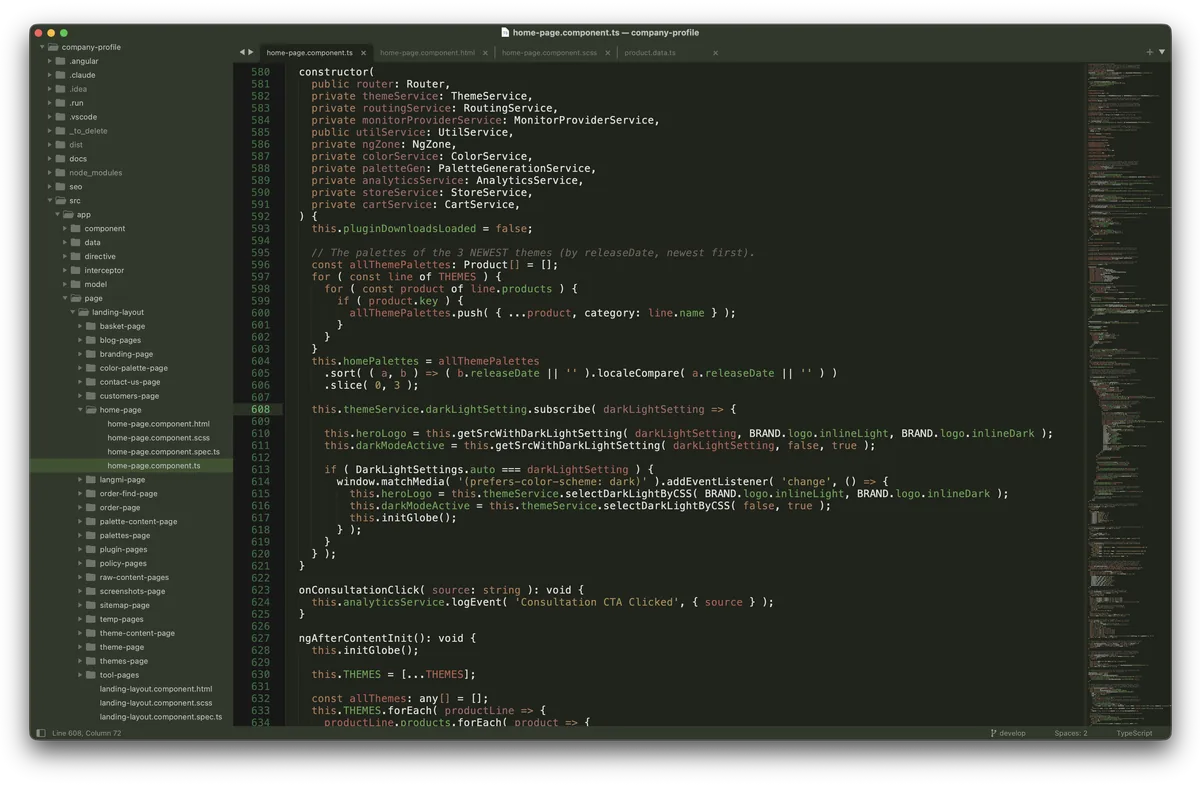Click the dist folder icon

[x=60, y=145]
